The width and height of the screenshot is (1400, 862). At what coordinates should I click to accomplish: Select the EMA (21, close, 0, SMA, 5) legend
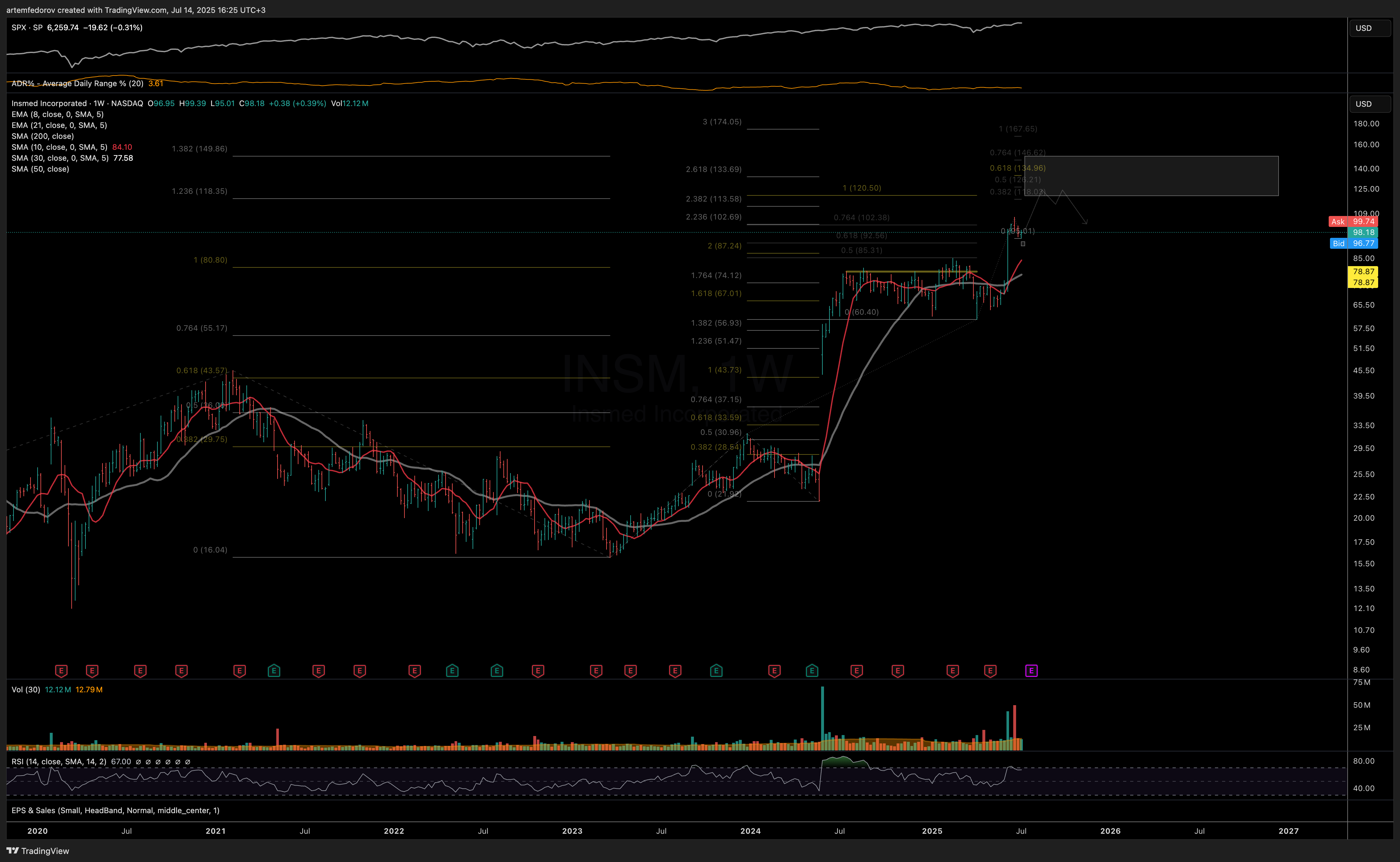click(x=59, y=125)
